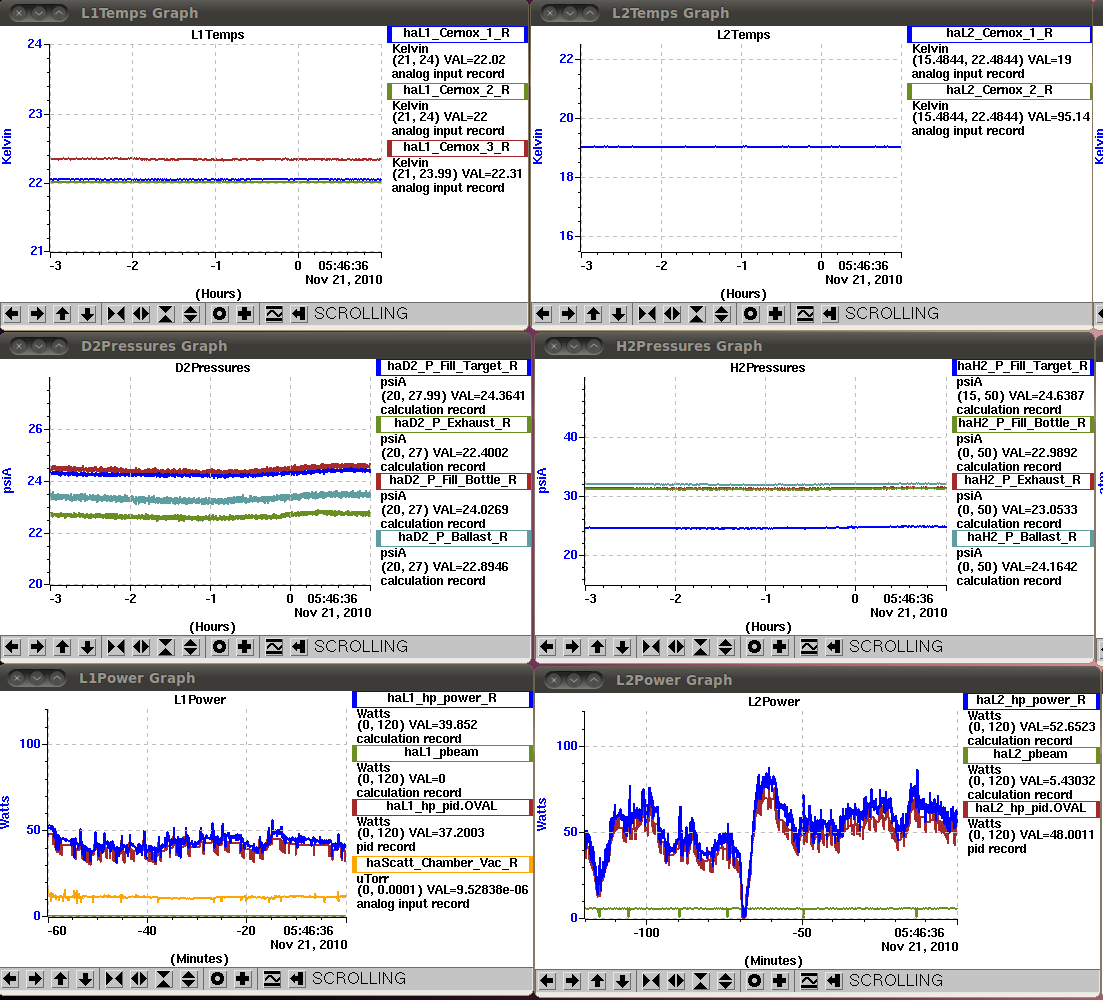Pan up in the L1Power Graph toolbar
The height and width of the screenshot is (1000, 1103).
[60, 978]
